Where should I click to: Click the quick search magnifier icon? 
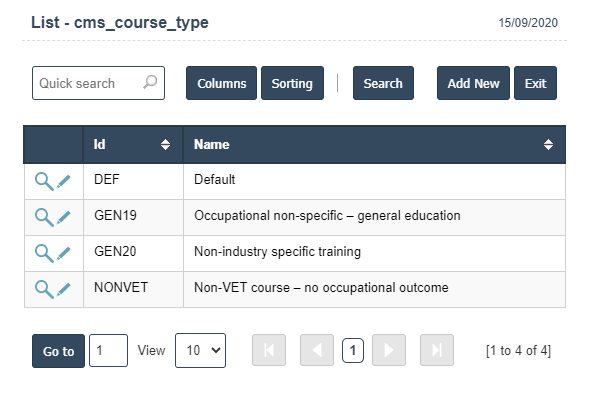tap(150, 82)
